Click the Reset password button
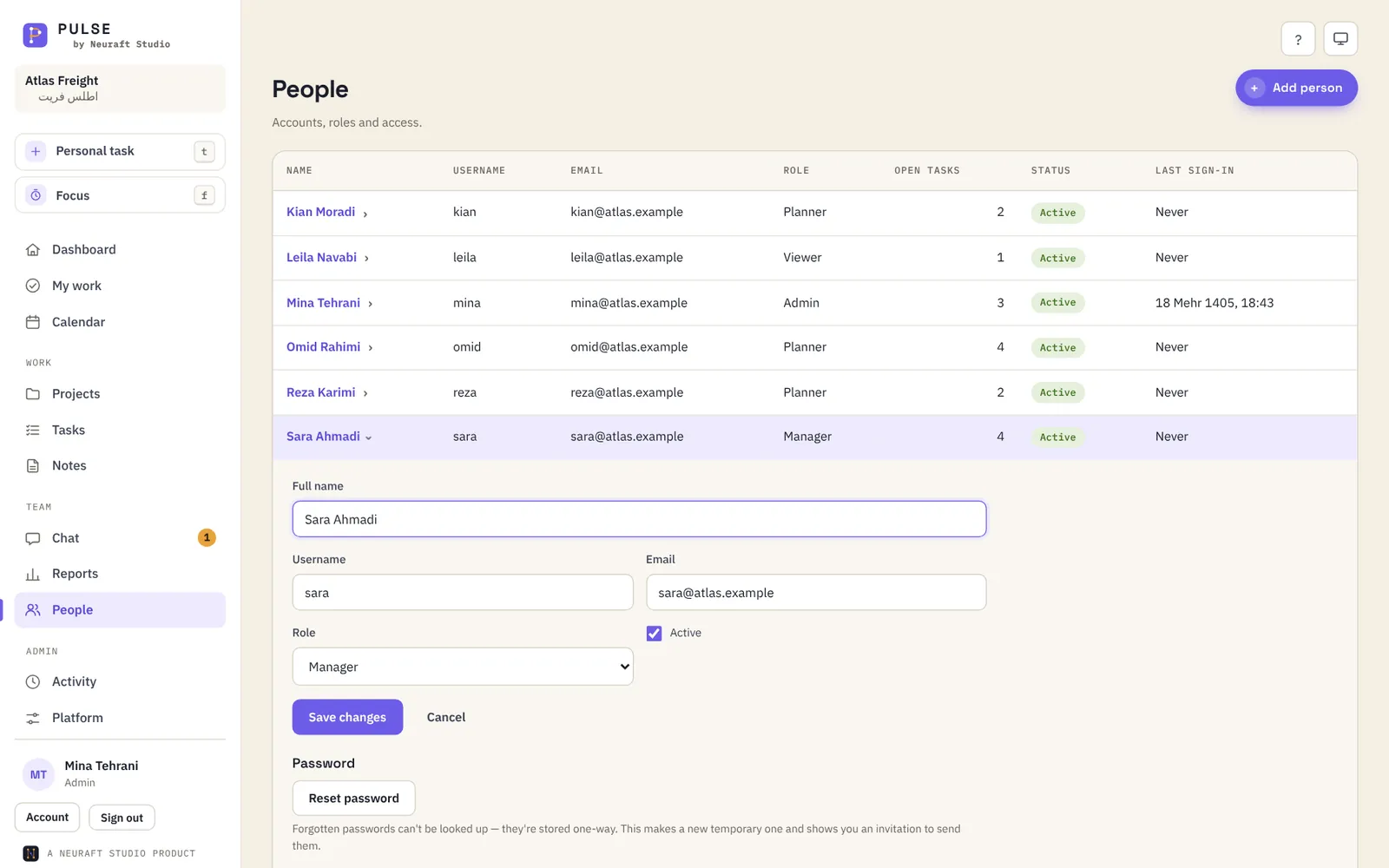Screen dimensions: 1389x868 pyautogui.click(x=353, y=799)
